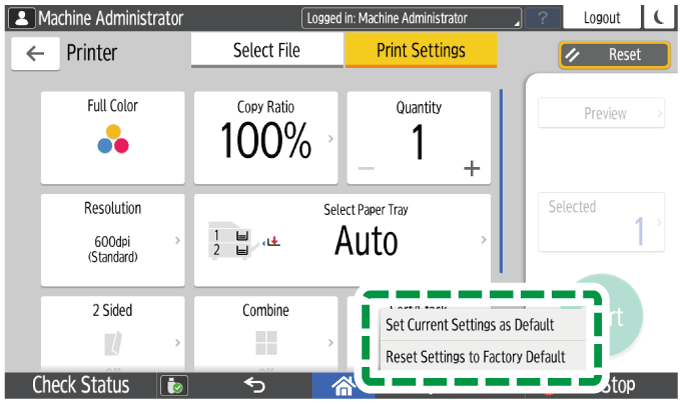Tap the back arrow next to Printer
This screenshot has width=680, height=404.
click(35, 54)
